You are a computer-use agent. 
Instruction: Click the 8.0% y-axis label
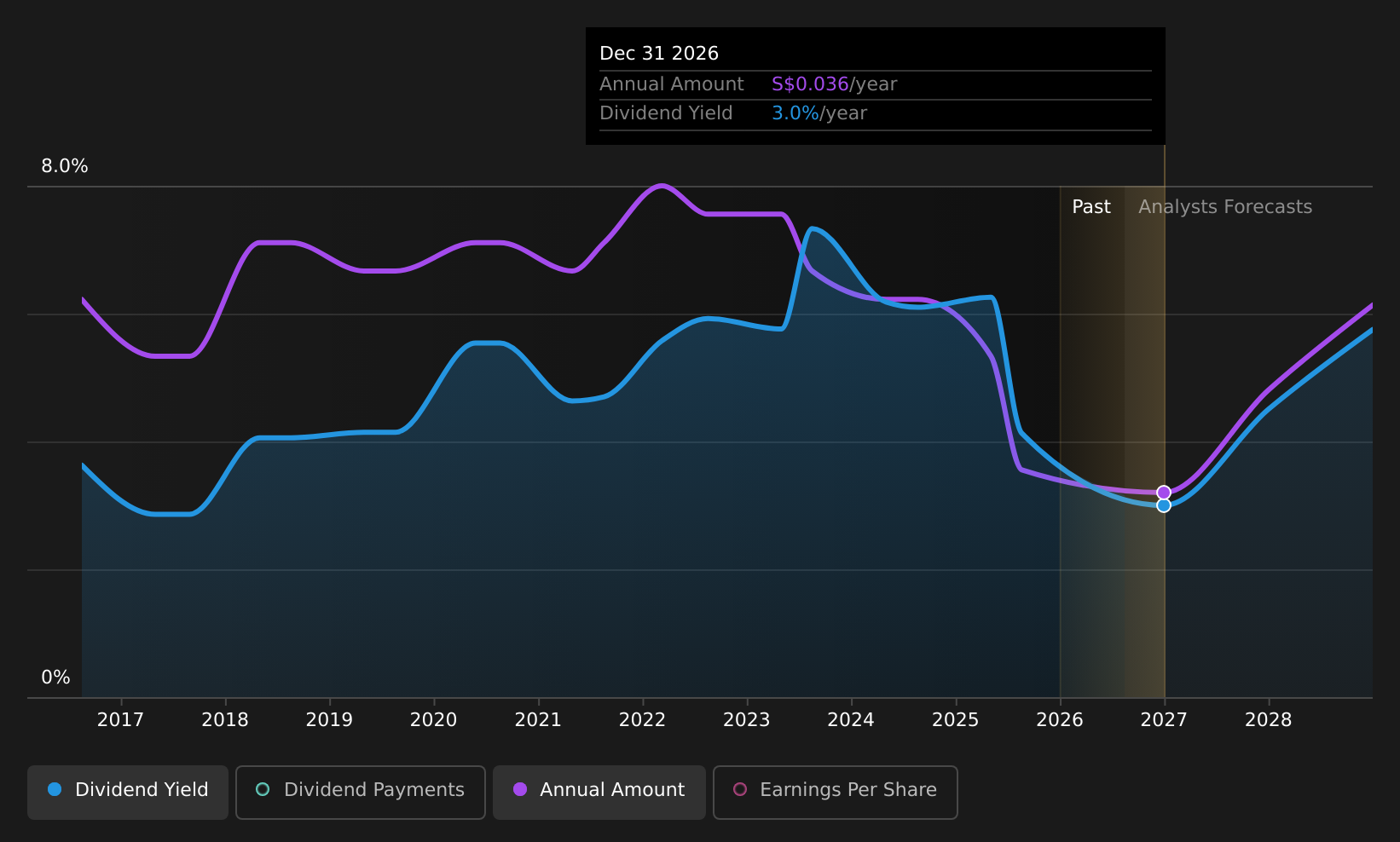65,166
